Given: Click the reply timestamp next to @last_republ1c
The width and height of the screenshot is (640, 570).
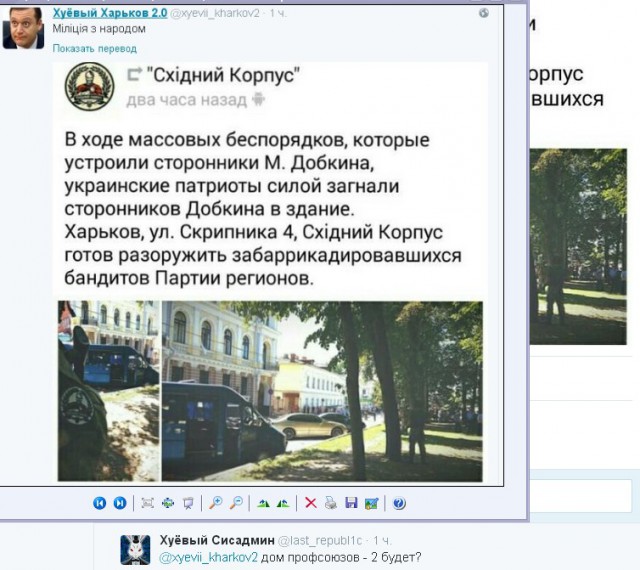Looking at the screenshot, I should [x=382, y=541].
